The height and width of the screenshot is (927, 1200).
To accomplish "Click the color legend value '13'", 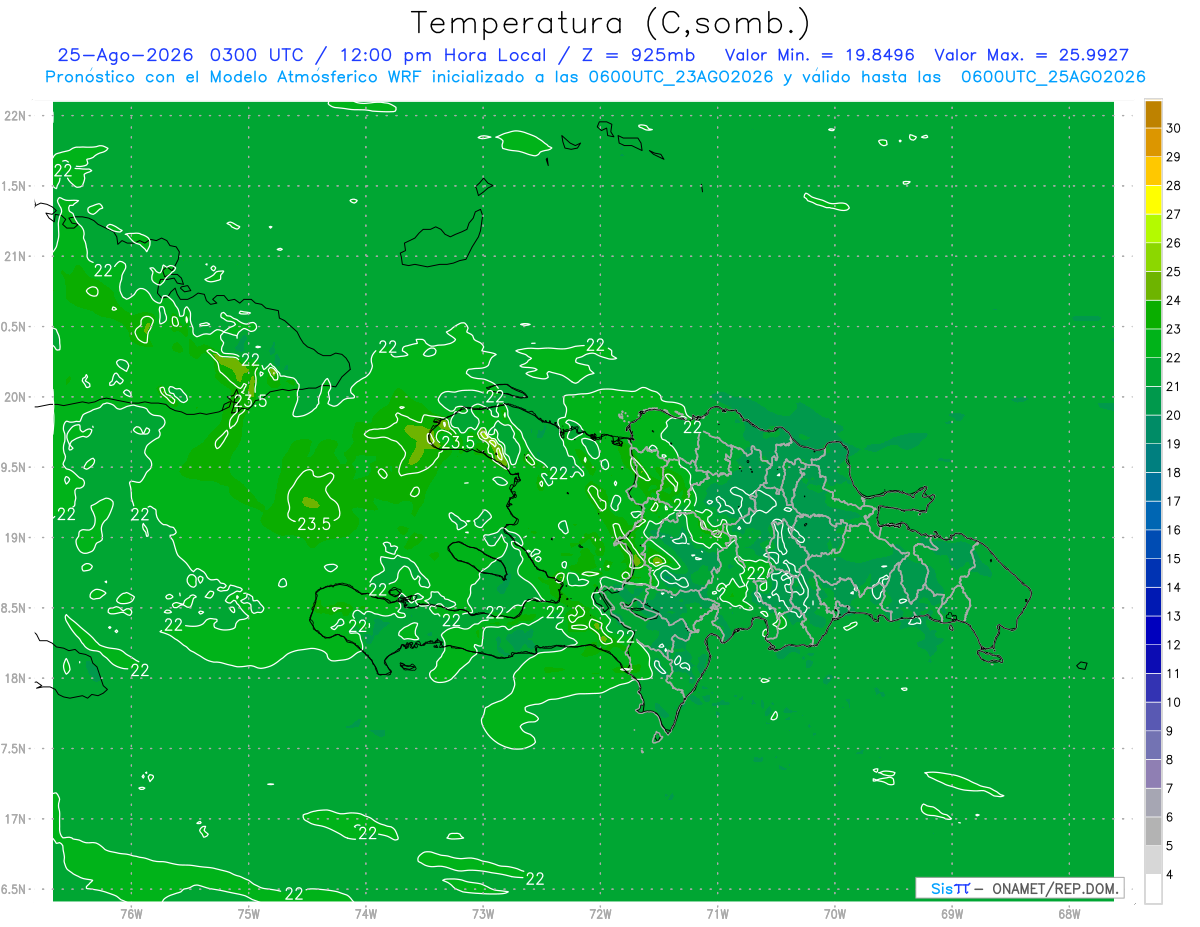I will (x=1174, y=616).
